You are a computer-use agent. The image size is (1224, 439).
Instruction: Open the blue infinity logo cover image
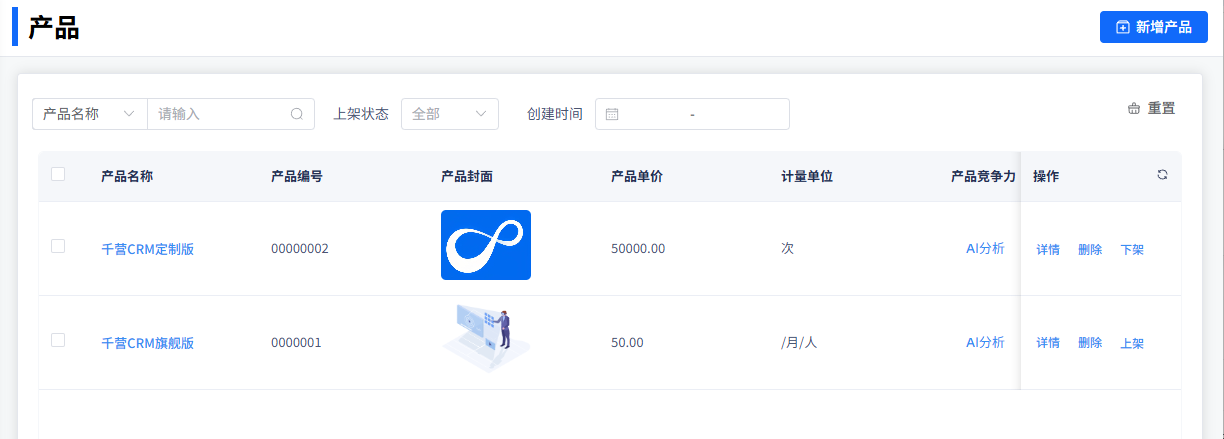click(x=485, y=245)
